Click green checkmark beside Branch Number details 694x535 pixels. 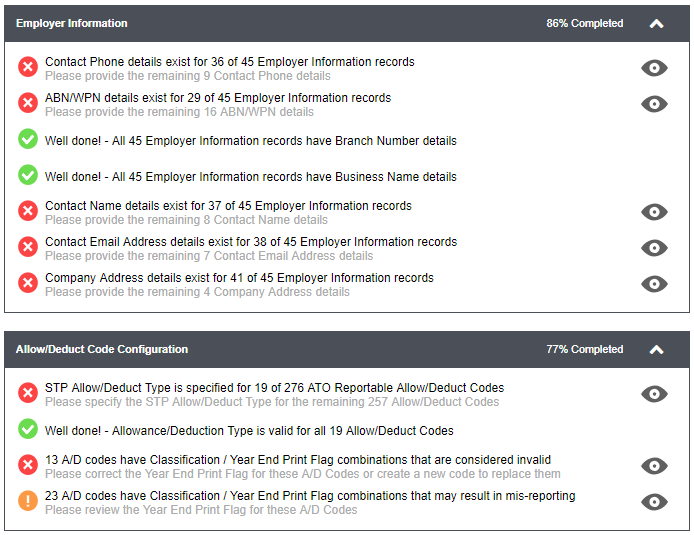[x=28, y=140]
